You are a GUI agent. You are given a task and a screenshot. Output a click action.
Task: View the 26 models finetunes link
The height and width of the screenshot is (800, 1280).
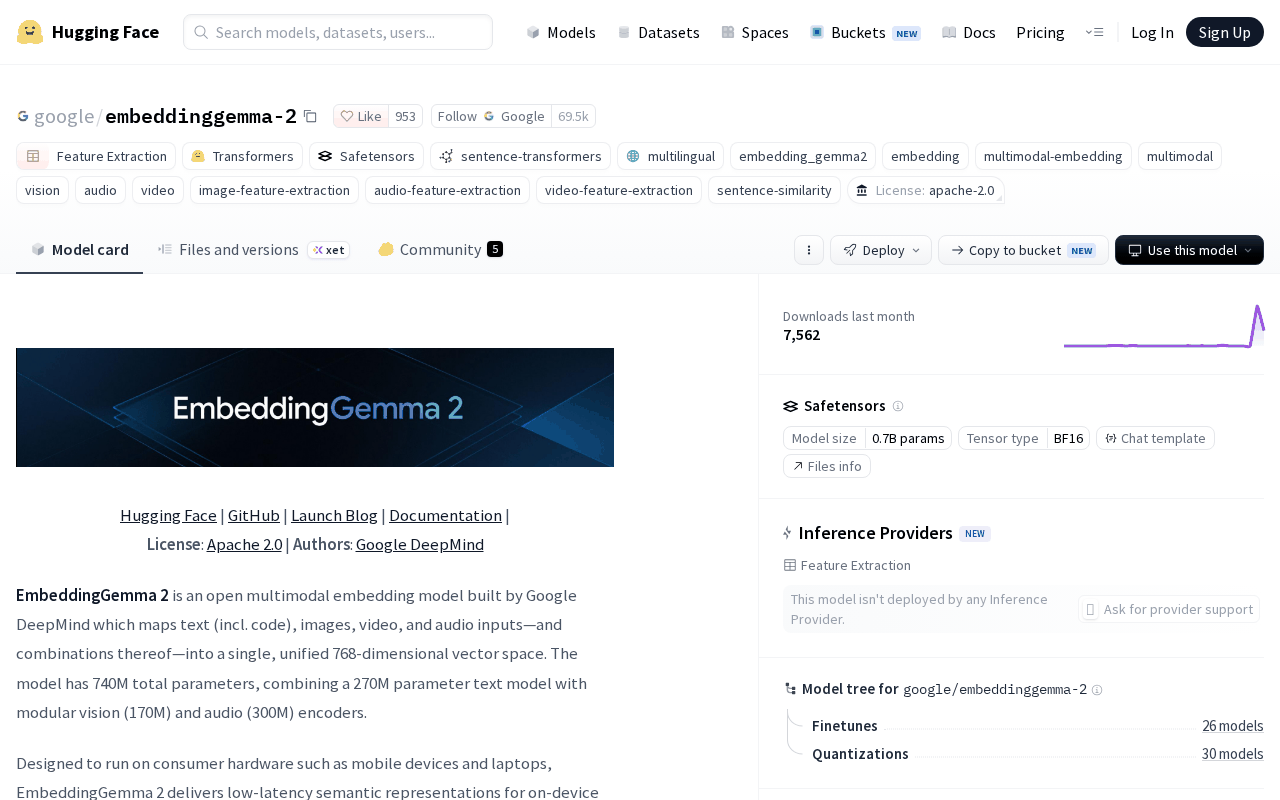(1233, 726)
